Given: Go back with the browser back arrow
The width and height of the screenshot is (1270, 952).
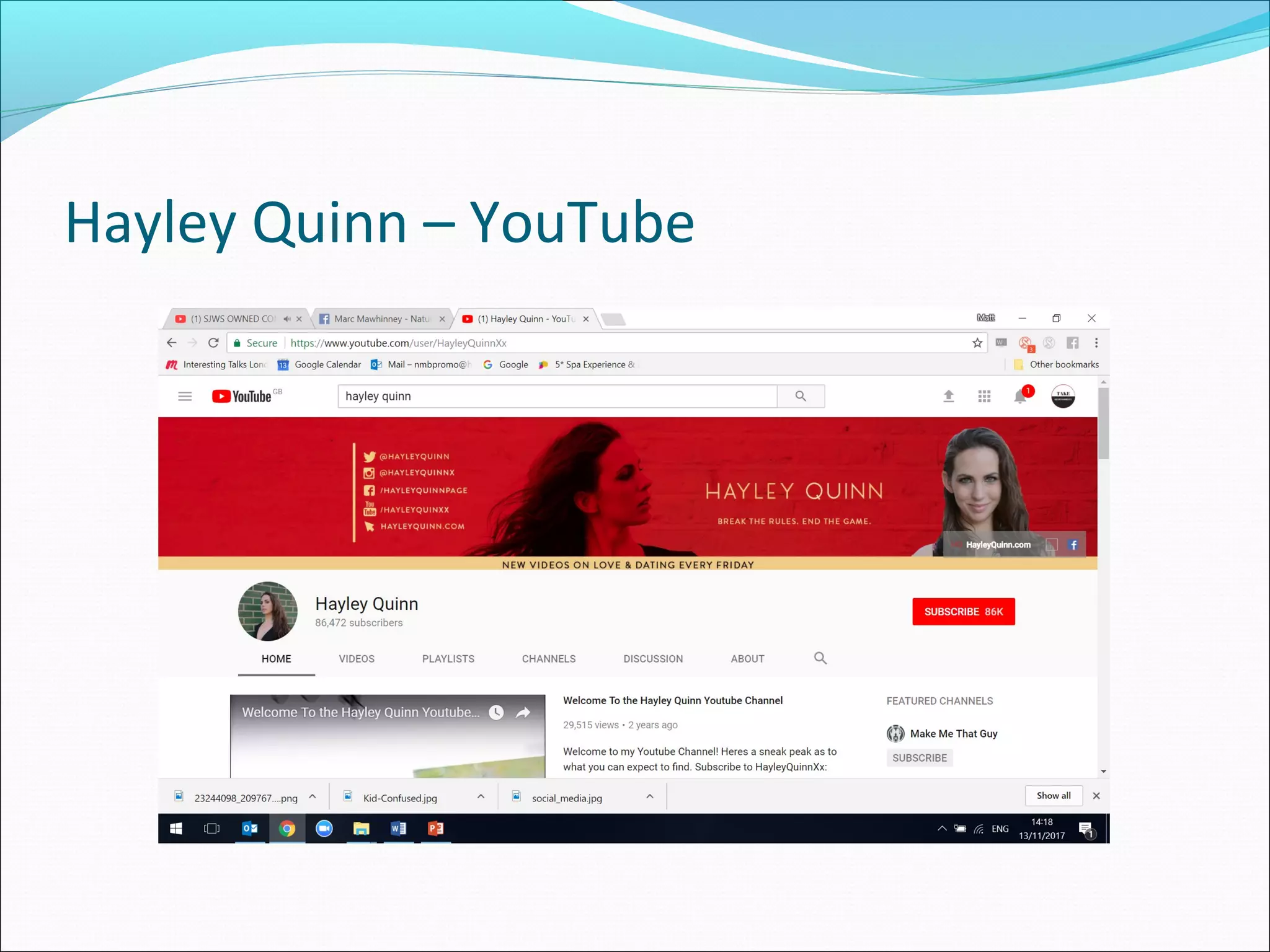Looking at the screenshot, I should [x=172, y=343].
